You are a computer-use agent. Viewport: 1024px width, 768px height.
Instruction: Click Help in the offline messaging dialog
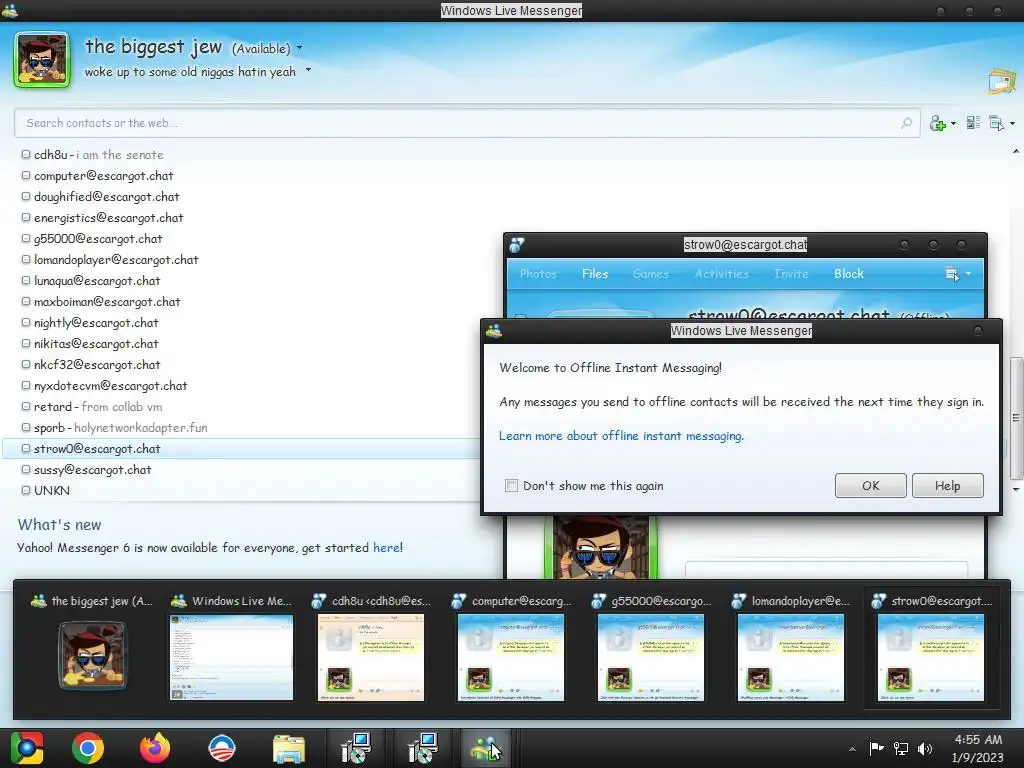click(948, 485)
